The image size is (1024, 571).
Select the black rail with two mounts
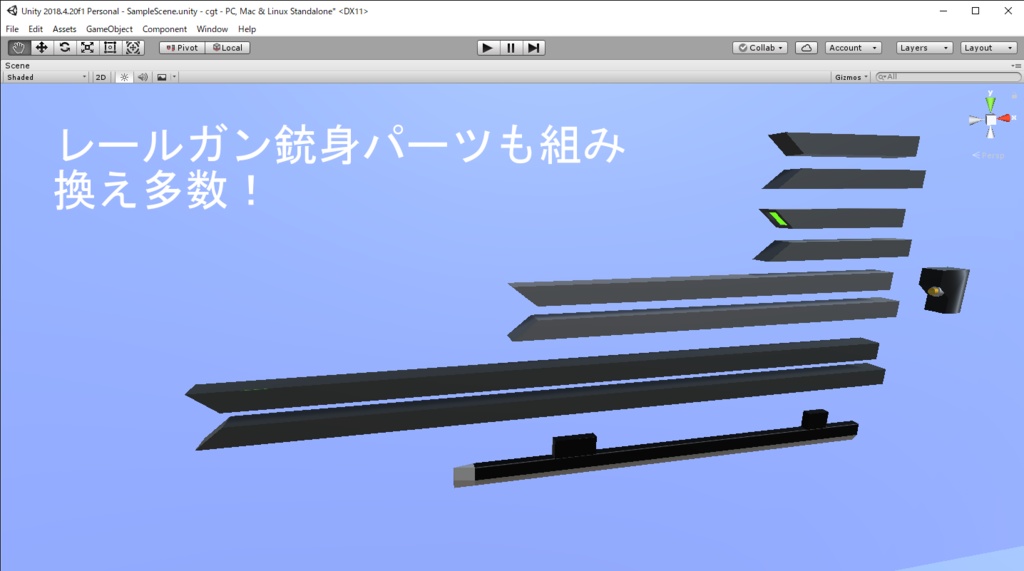pos(656,448)
